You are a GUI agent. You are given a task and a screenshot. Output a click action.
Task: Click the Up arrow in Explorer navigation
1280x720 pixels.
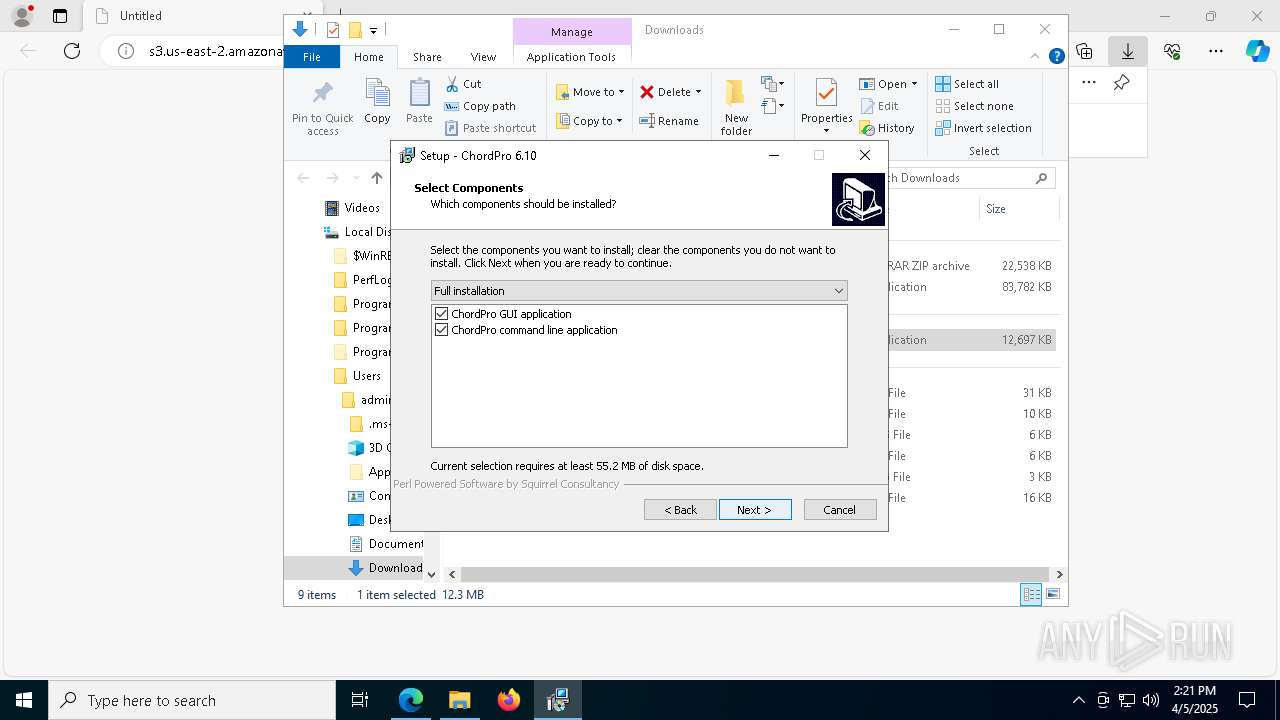[x=376, y=178]
